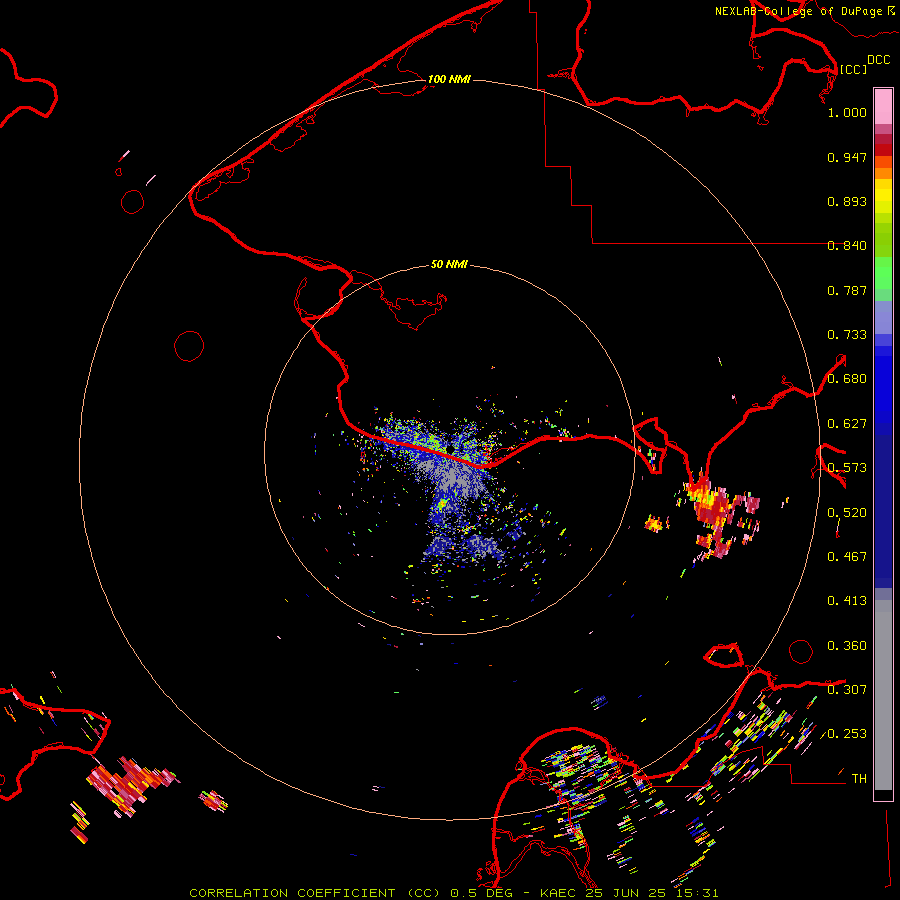900x900 pixels.
Task: Select the 0.520 legend value
Action: click(x=847, y=513)
